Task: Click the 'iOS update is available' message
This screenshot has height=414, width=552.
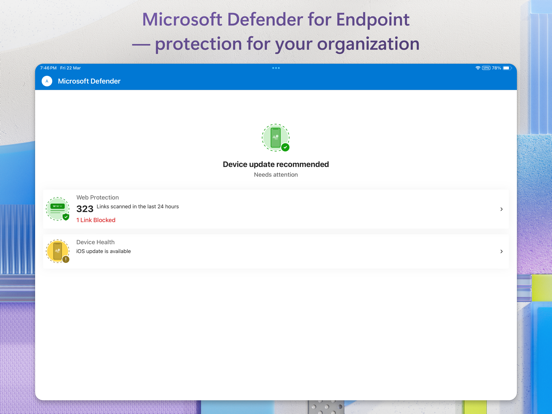Action: [x=104, y=251]
